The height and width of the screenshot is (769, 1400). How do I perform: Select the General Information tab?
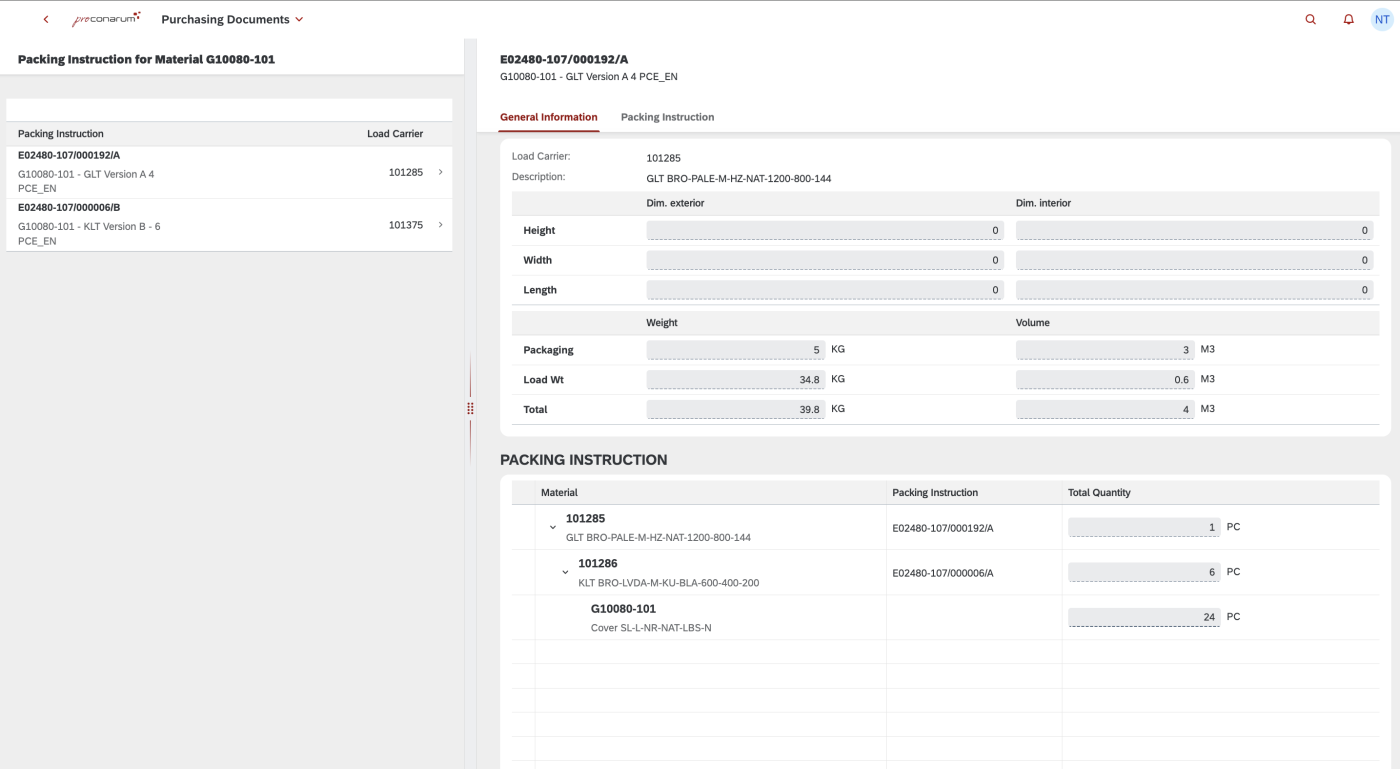point(548,117)
